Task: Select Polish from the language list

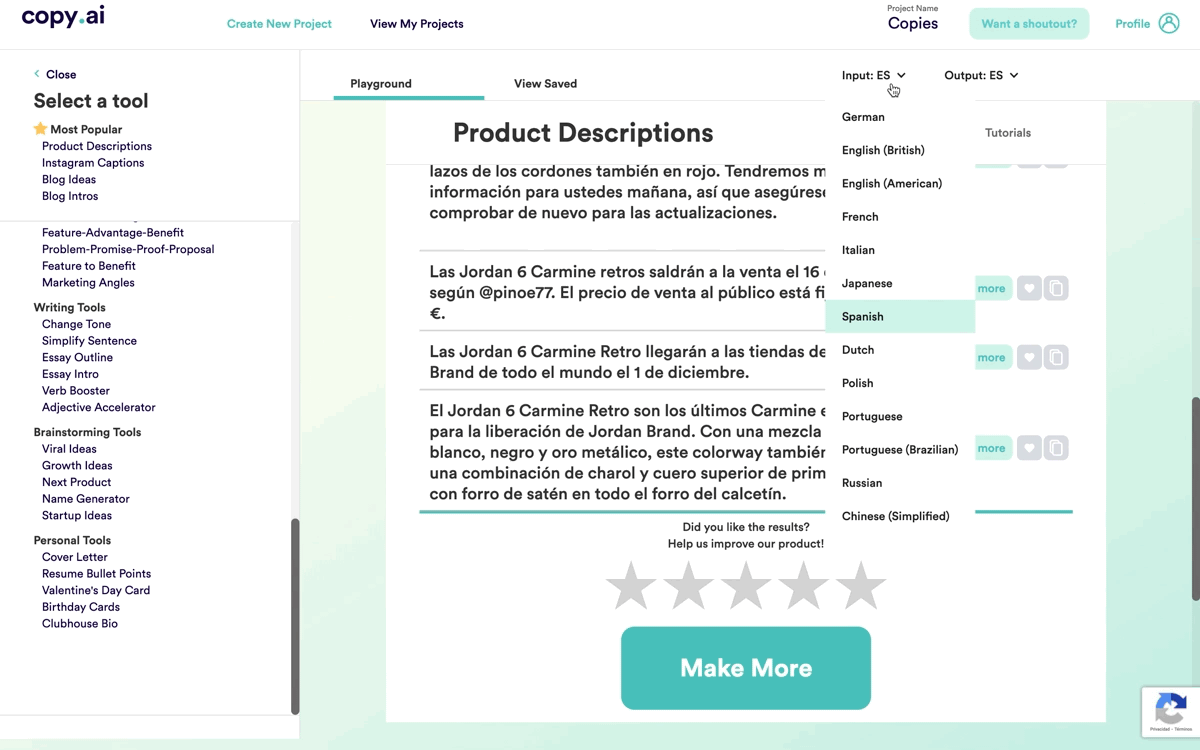Action: pos(900,383)
